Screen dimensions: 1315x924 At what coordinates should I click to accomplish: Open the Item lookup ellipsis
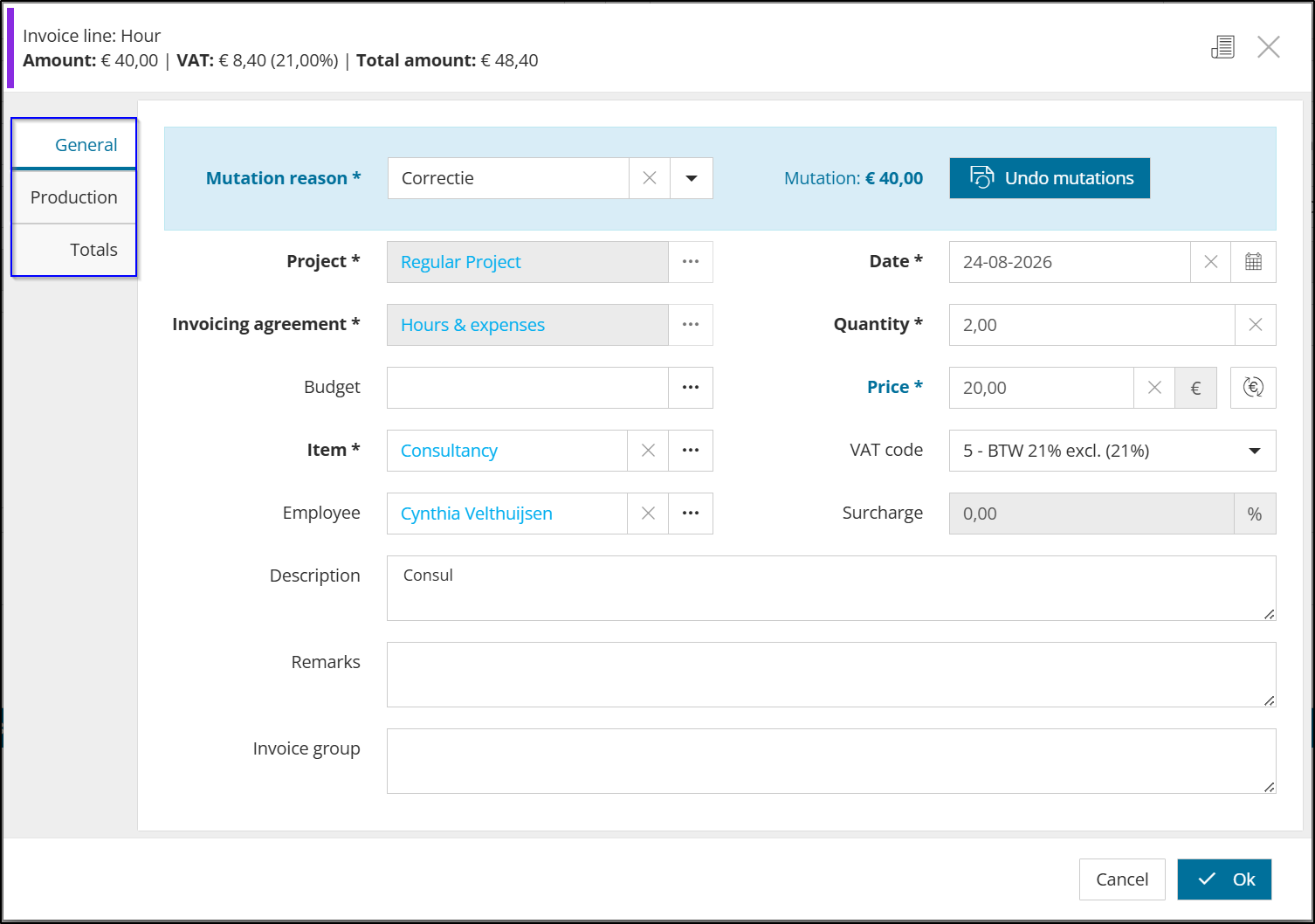point(691,451)
